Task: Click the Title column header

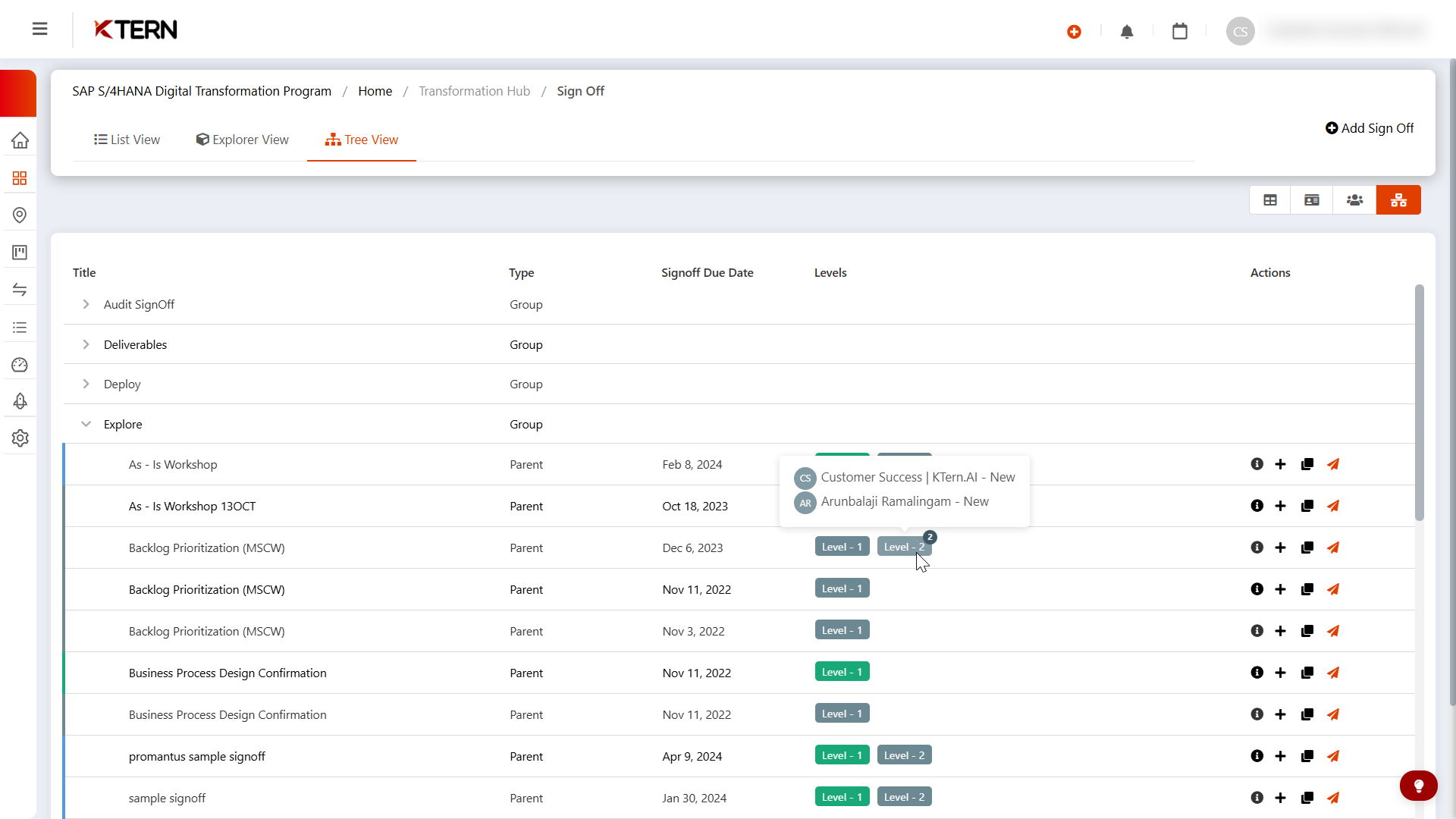Action: point(84,272)
